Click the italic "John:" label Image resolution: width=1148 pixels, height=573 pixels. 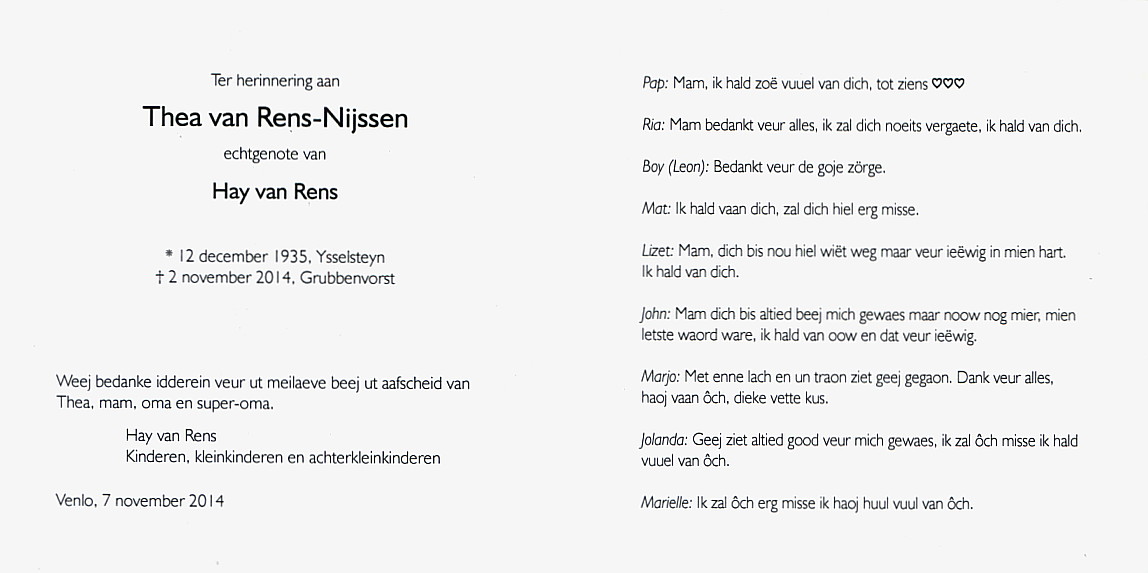(656, 315)
